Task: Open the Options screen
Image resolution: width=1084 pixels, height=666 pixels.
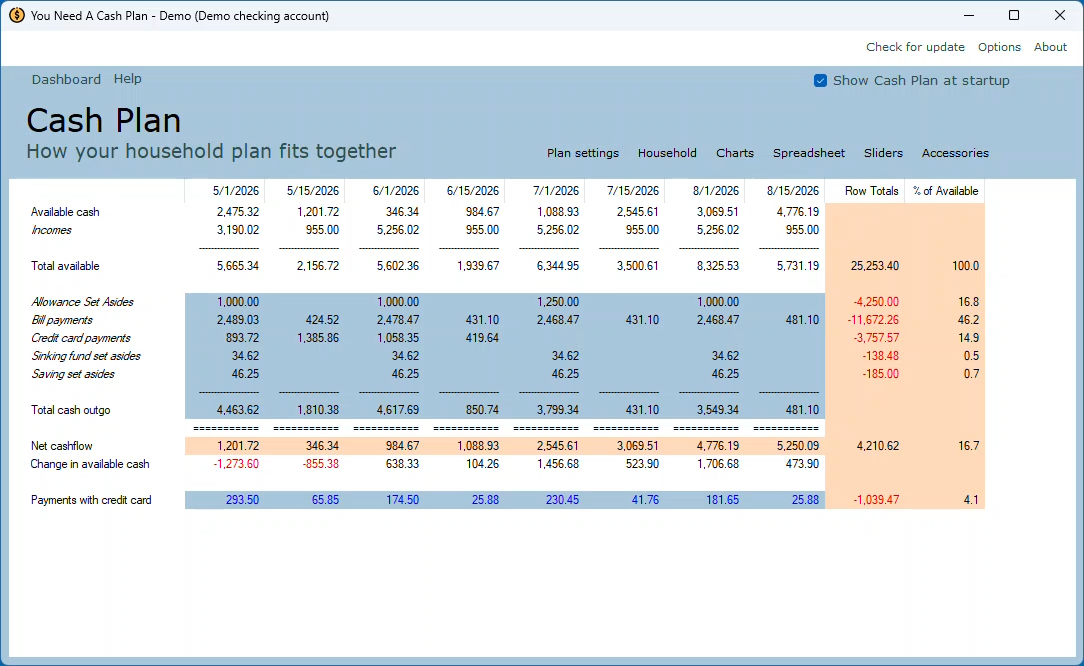Action: 1000,46
